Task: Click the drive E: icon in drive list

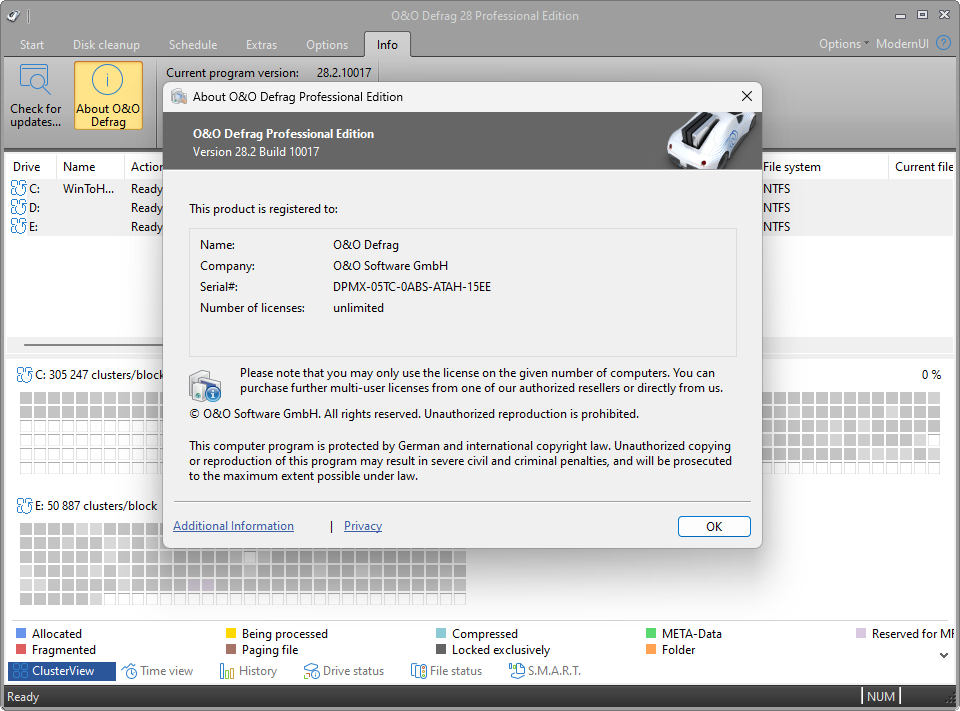Action: tap(19, 226)
